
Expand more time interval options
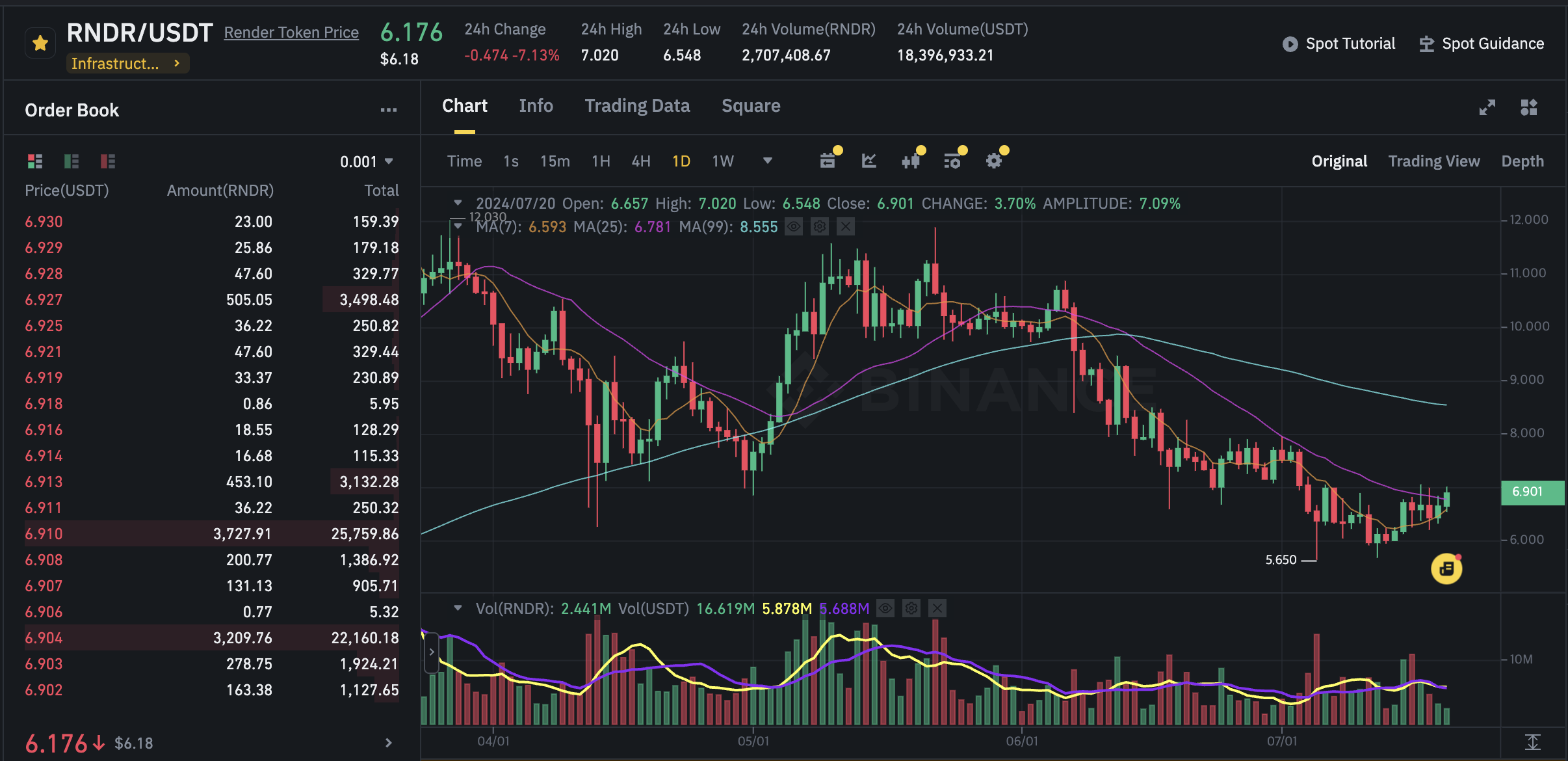[x=767, y=161]
